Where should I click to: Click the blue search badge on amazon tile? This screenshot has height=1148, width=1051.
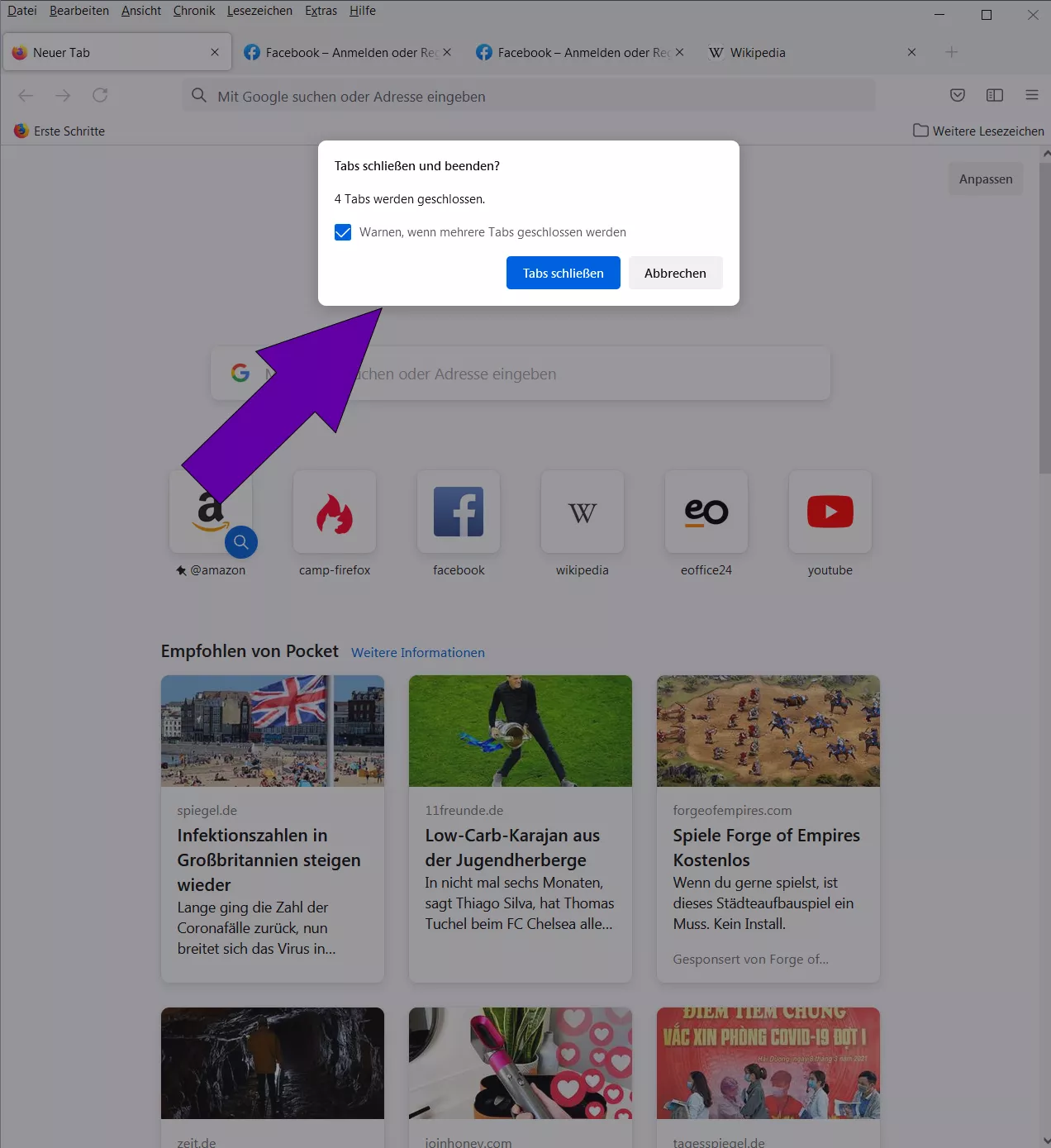tap(241, 542)
